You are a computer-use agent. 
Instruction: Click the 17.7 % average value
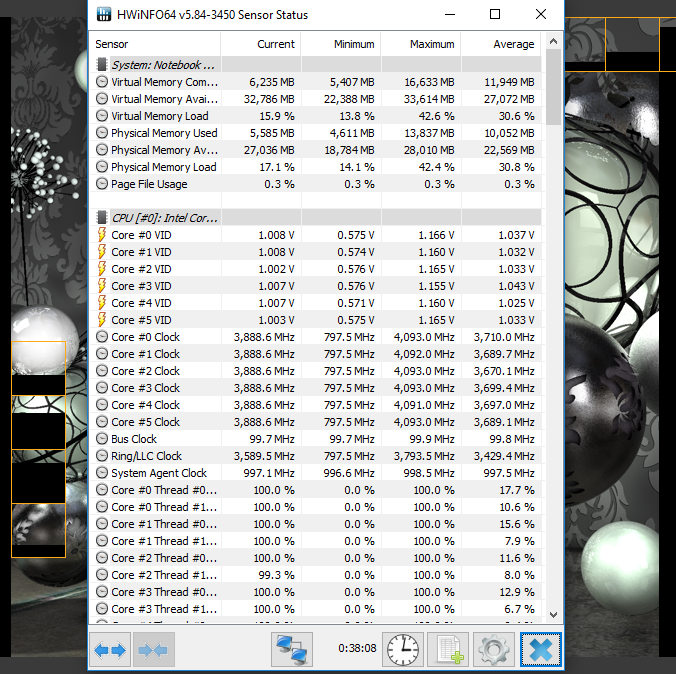point(516,490)
